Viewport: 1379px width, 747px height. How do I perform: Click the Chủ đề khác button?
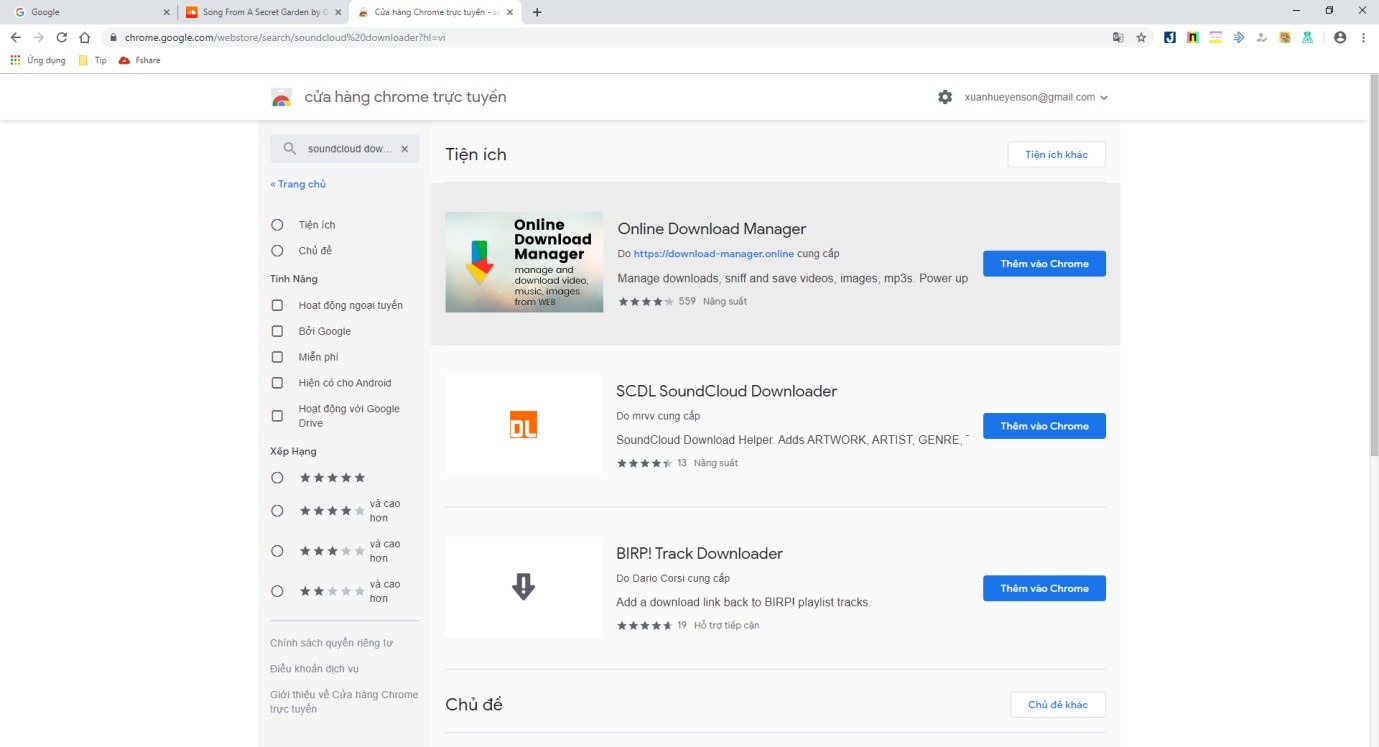click(1057, 704)
